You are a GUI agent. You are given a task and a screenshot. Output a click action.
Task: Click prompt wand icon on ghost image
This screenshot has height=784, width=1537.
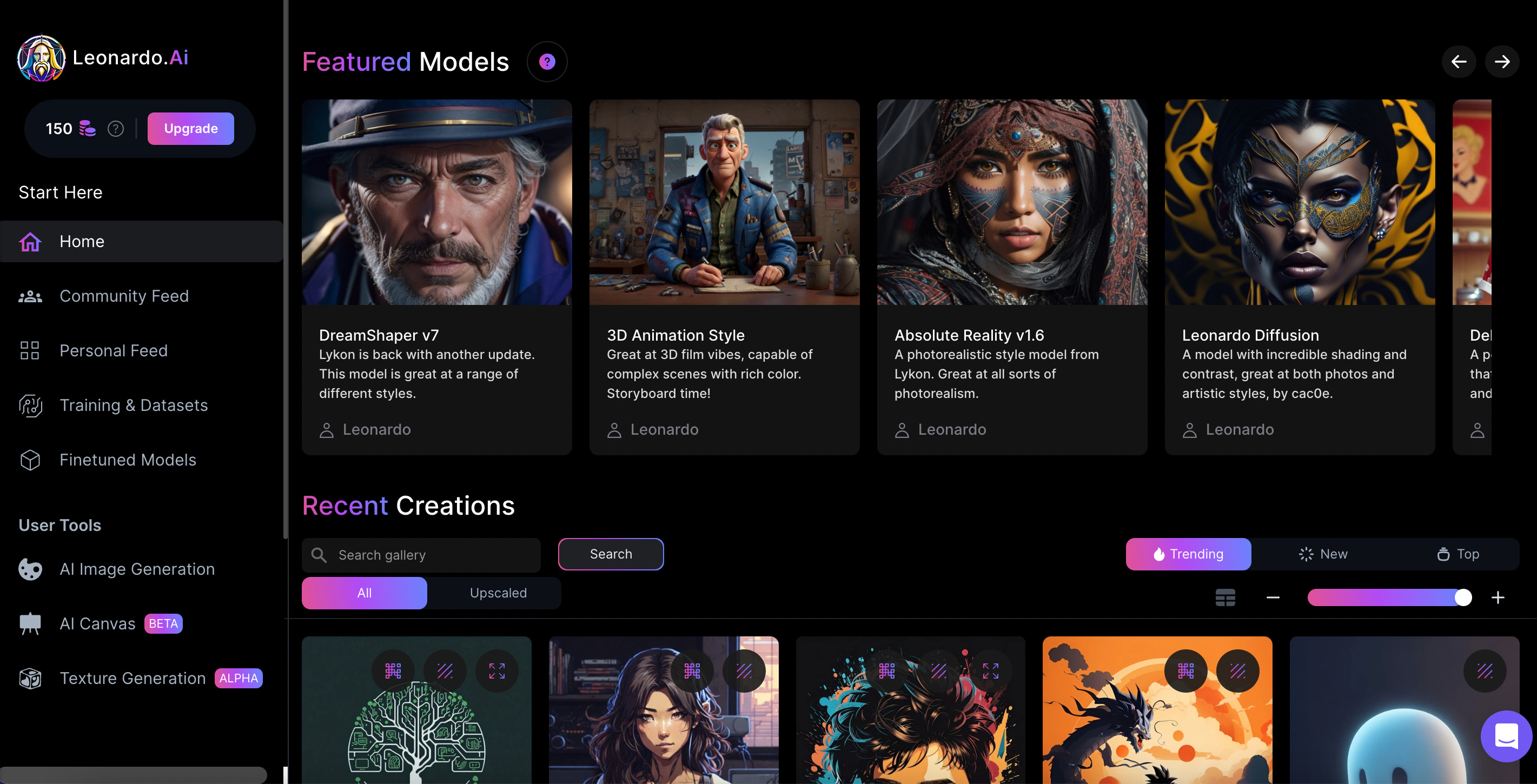1485,670
